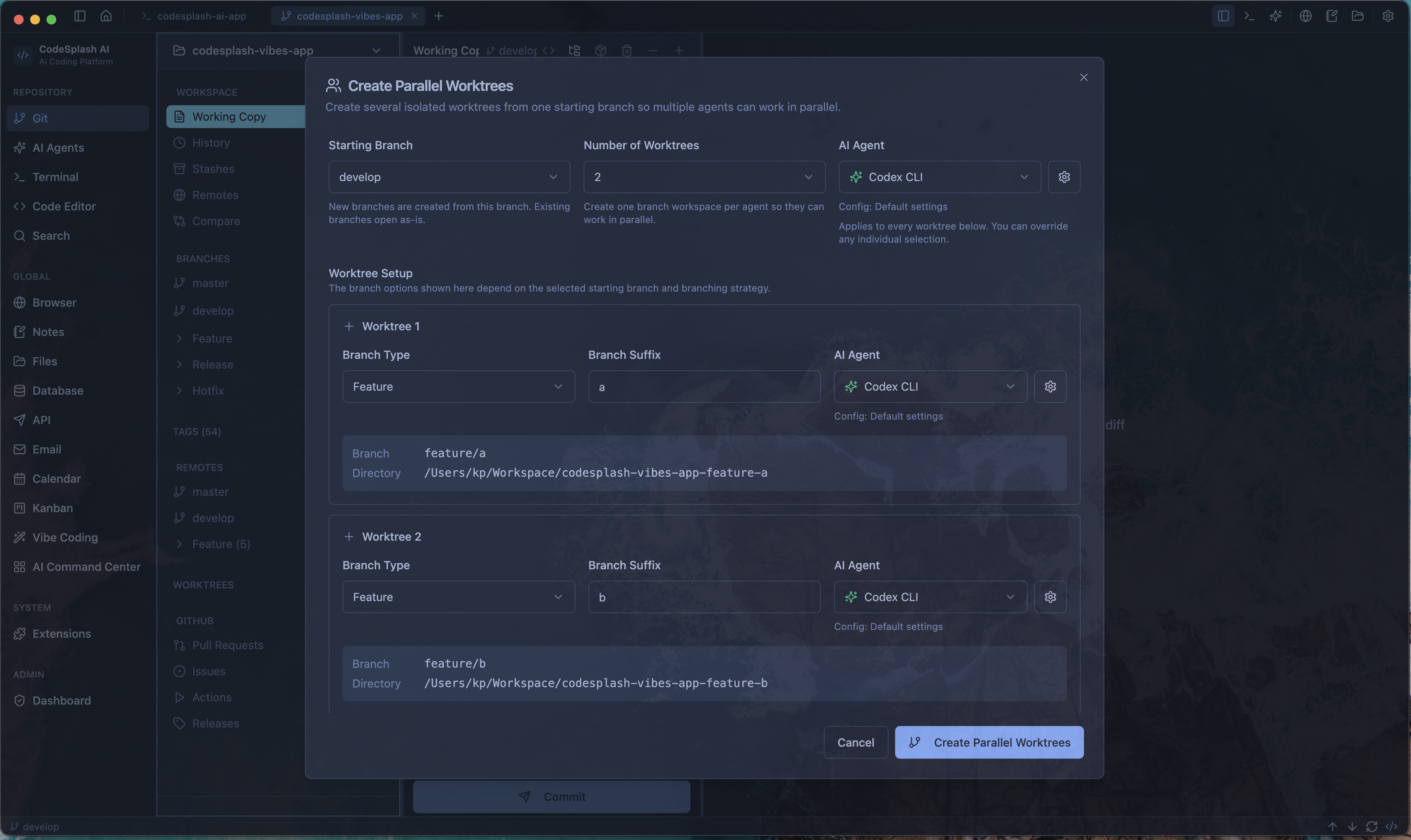Open AI Agents in the sidebar

tap(58, 148)
